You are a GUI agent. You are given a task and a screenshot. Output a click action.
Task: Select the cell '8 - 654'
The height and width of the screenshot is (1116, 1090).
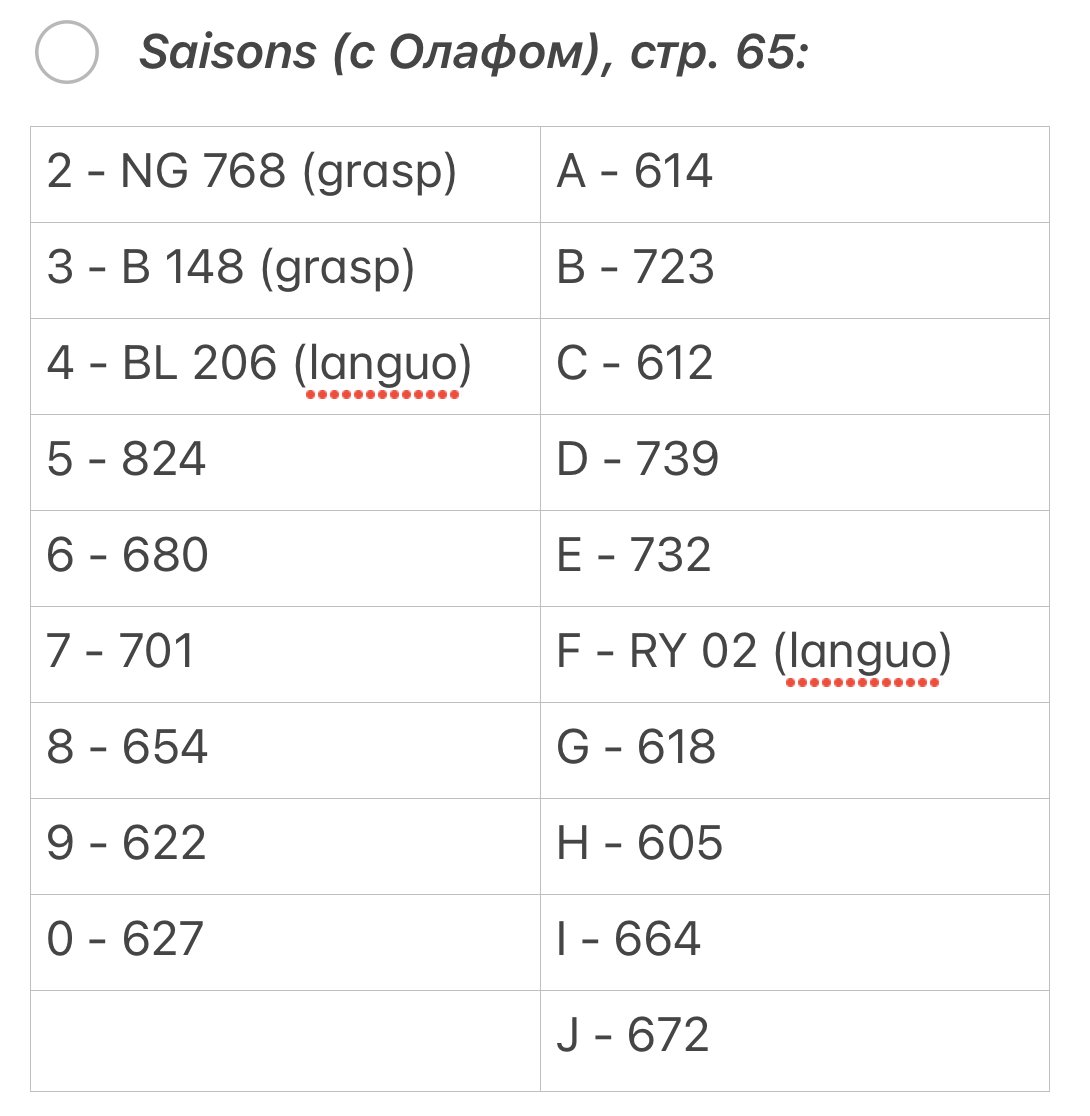[285, 751]
